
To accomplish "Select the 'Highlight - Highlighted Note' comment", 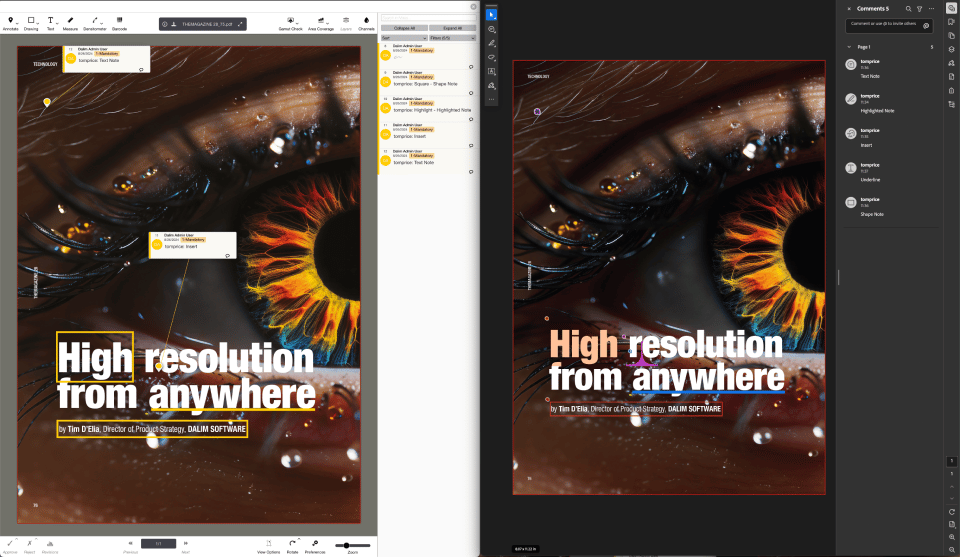I will (x=428, y=109).
